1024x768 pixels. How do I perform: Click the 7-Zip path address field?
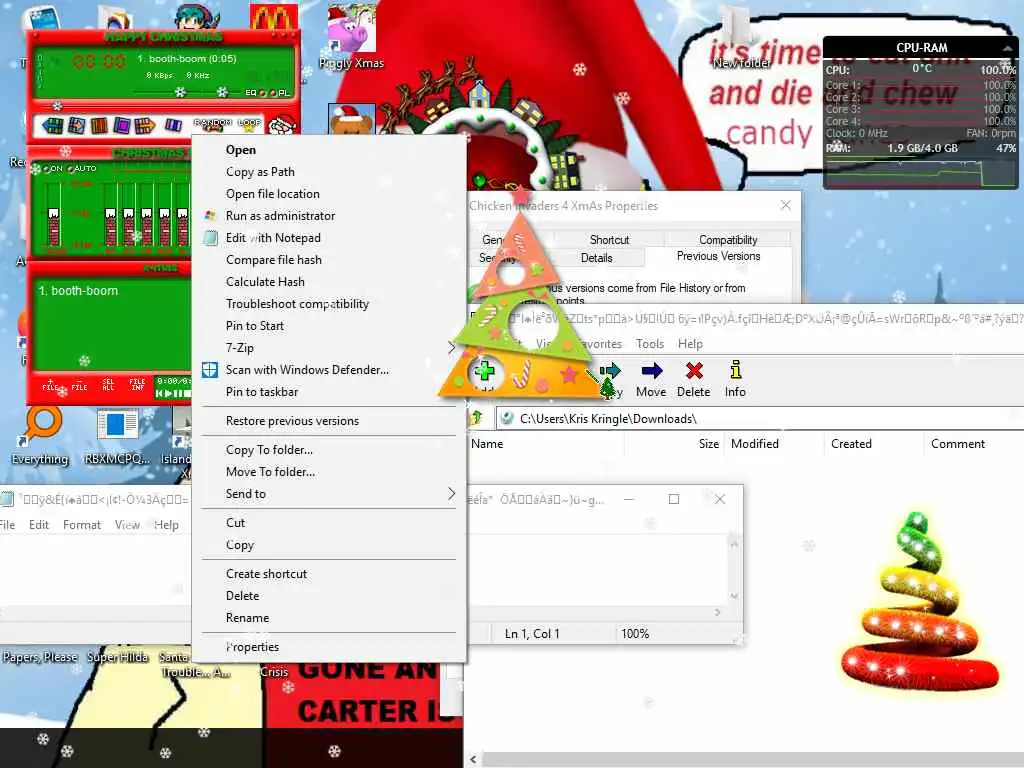[x=760, y=419]
